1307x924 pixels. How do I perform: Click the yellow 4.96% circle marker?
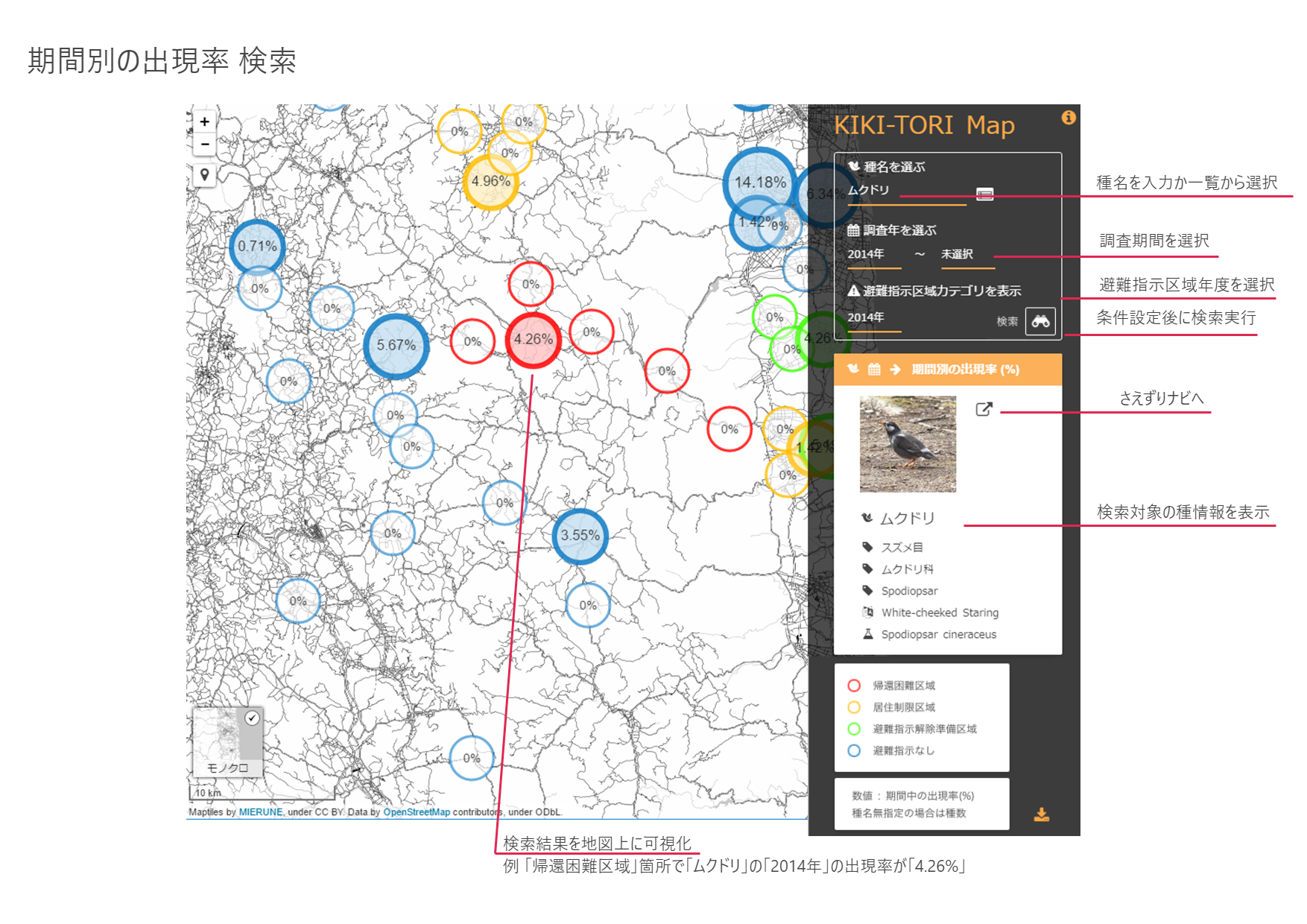490,182
